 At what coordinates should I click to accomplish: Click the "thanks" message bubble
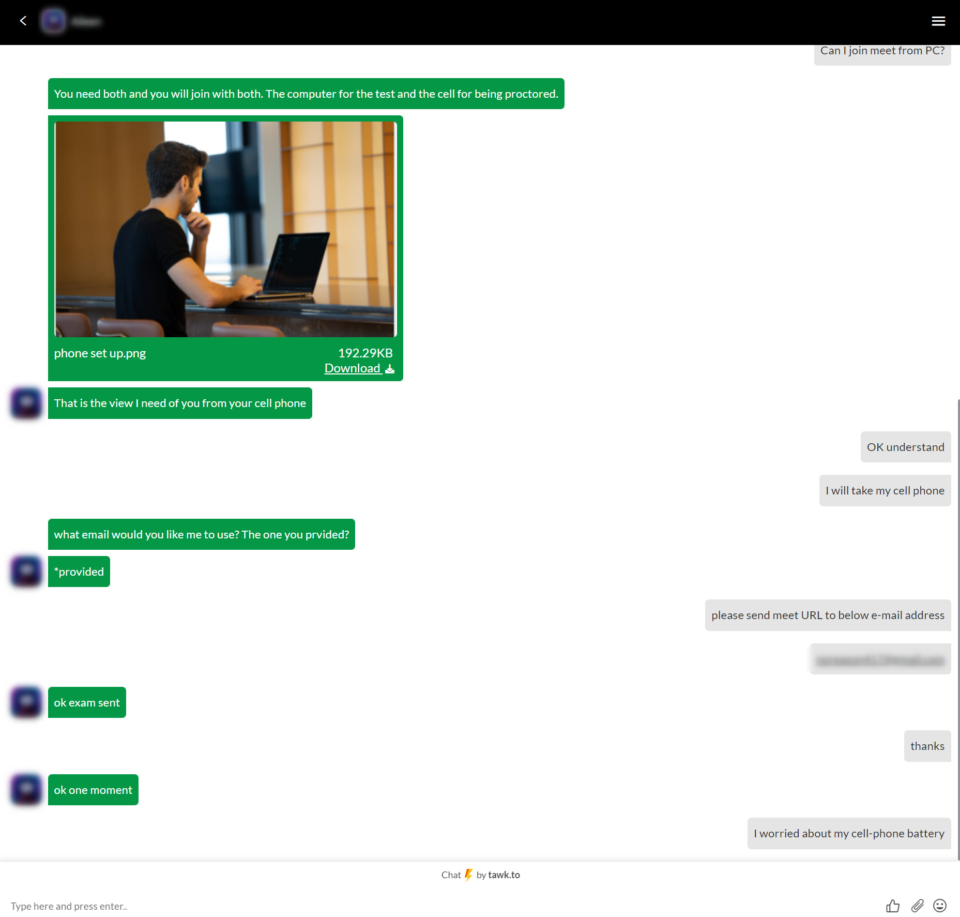926,745
